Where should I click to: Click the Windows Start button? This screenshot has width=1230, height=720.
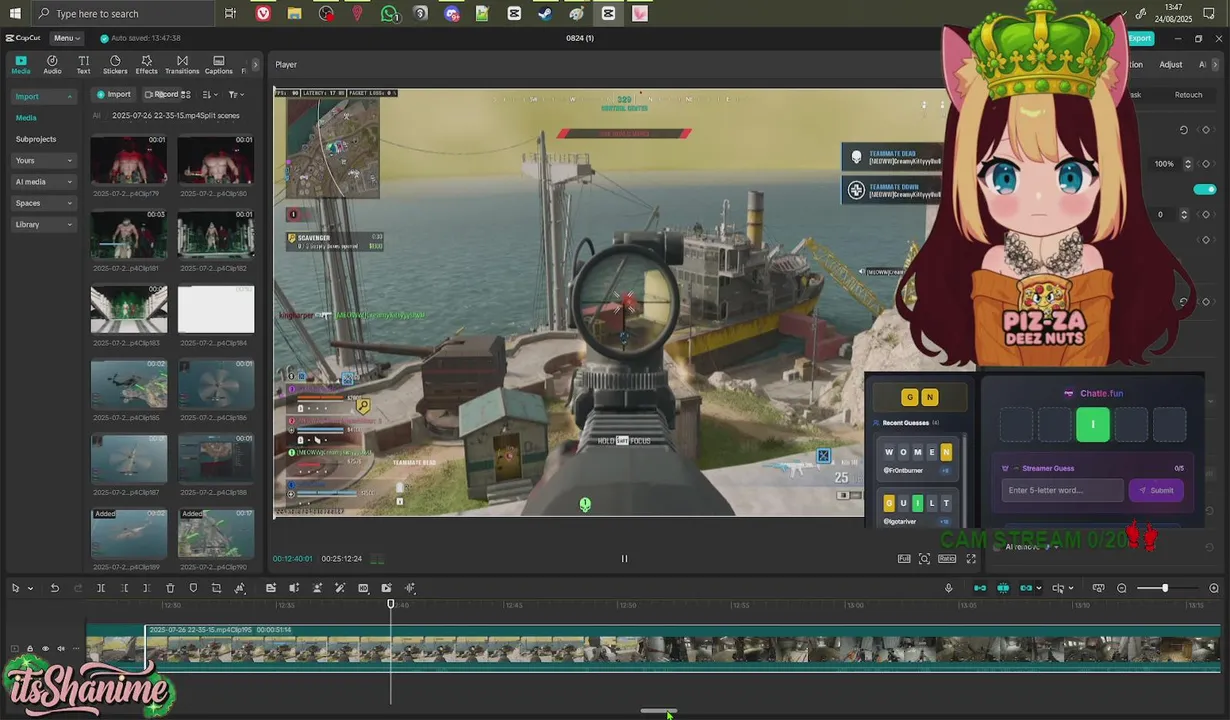tap(15, 13)
